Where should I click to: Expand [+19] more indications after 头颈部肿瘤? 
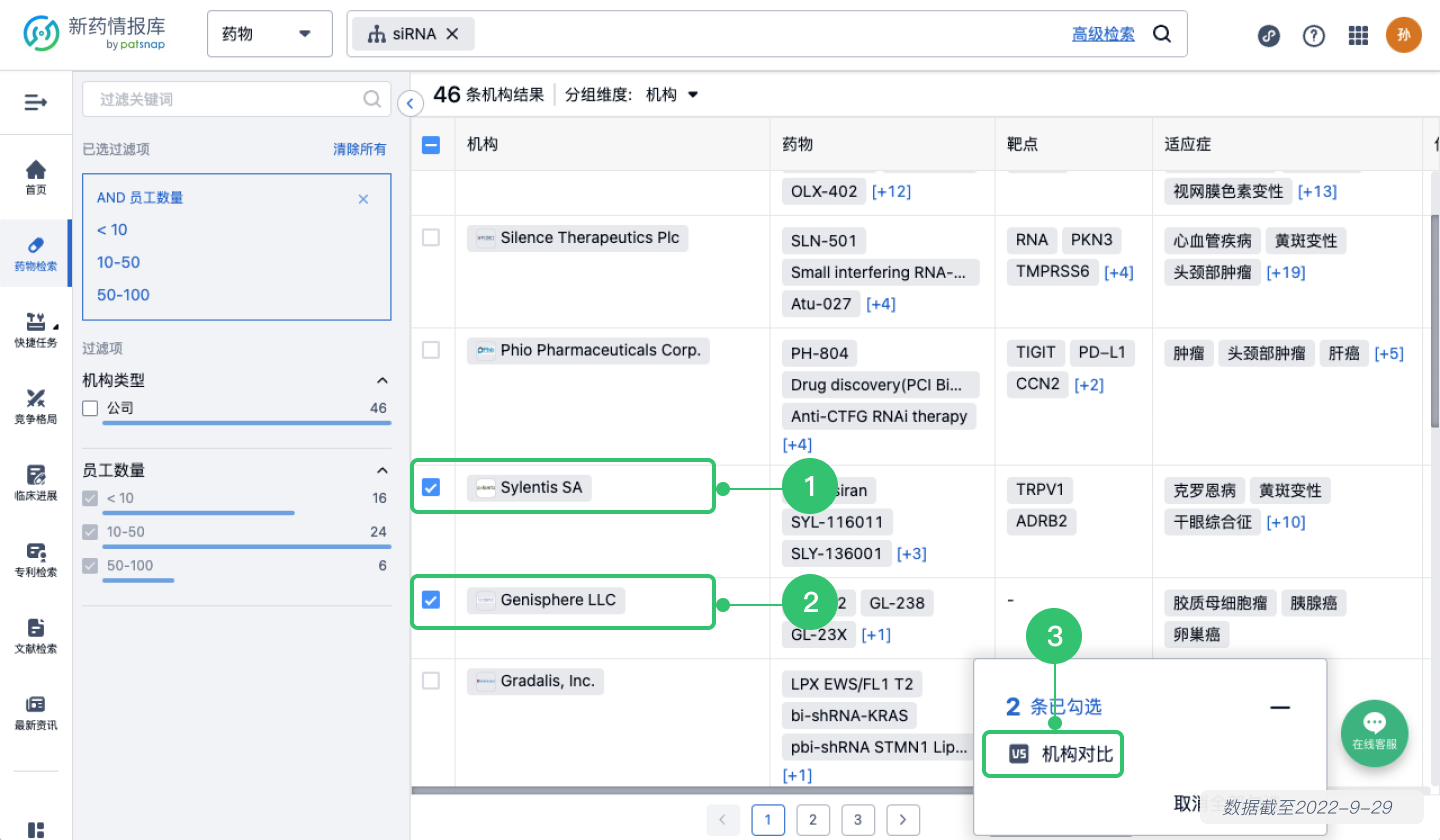pos(1285,272)
